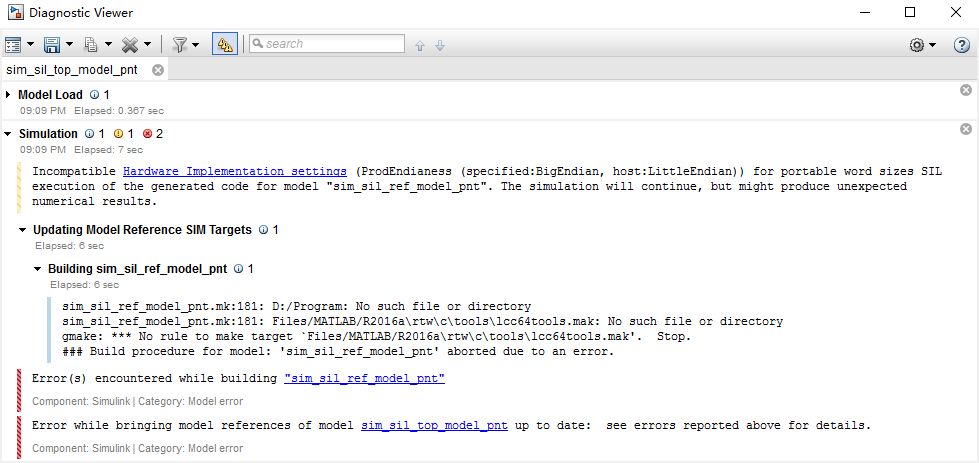
Task: Click 'Elapsed: 7 sec' text
Action: pyautogui.click(x=108, y=150)
